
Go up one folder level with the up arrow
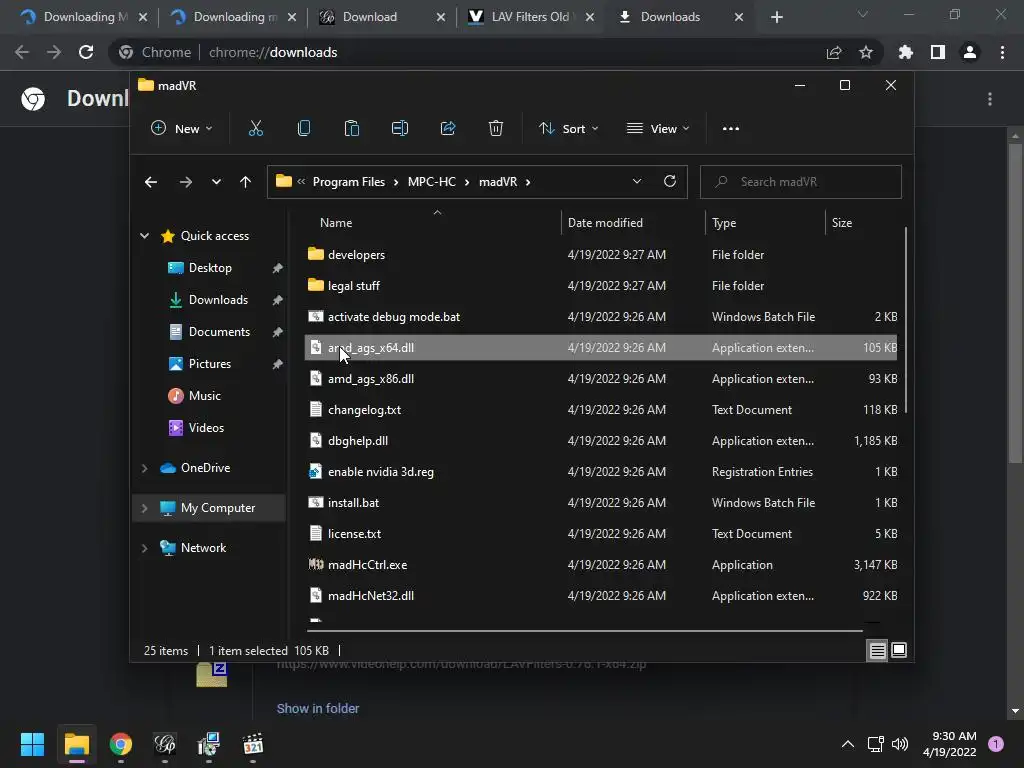245,182
